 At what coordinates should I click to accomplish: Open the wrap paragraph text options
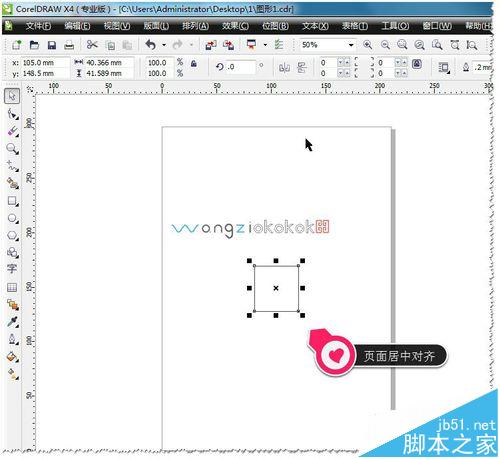click(444, 68)
